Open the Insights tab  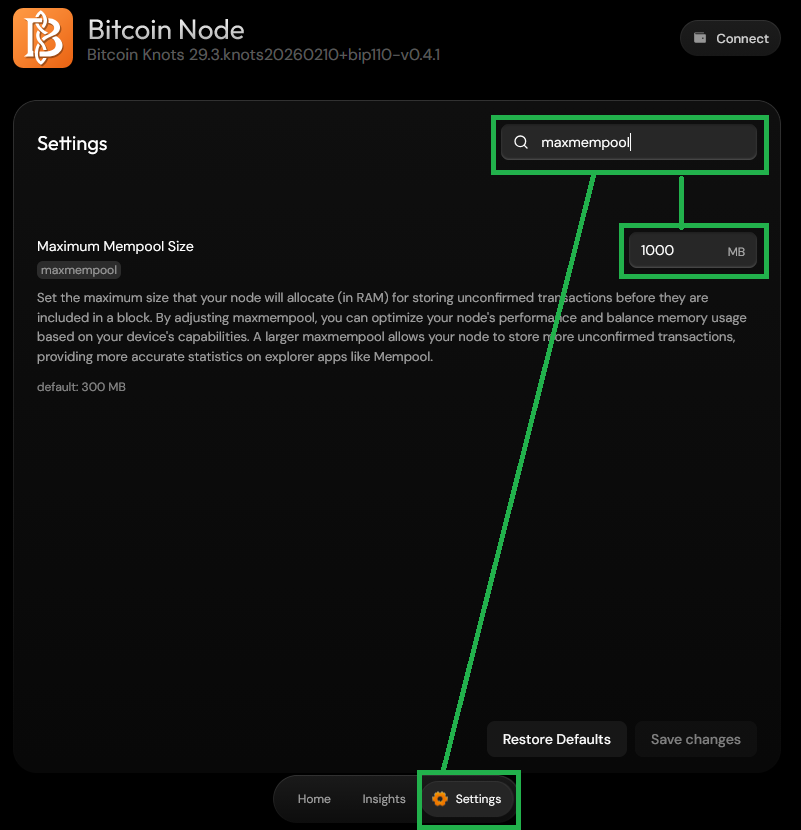[x=383, y=799]
